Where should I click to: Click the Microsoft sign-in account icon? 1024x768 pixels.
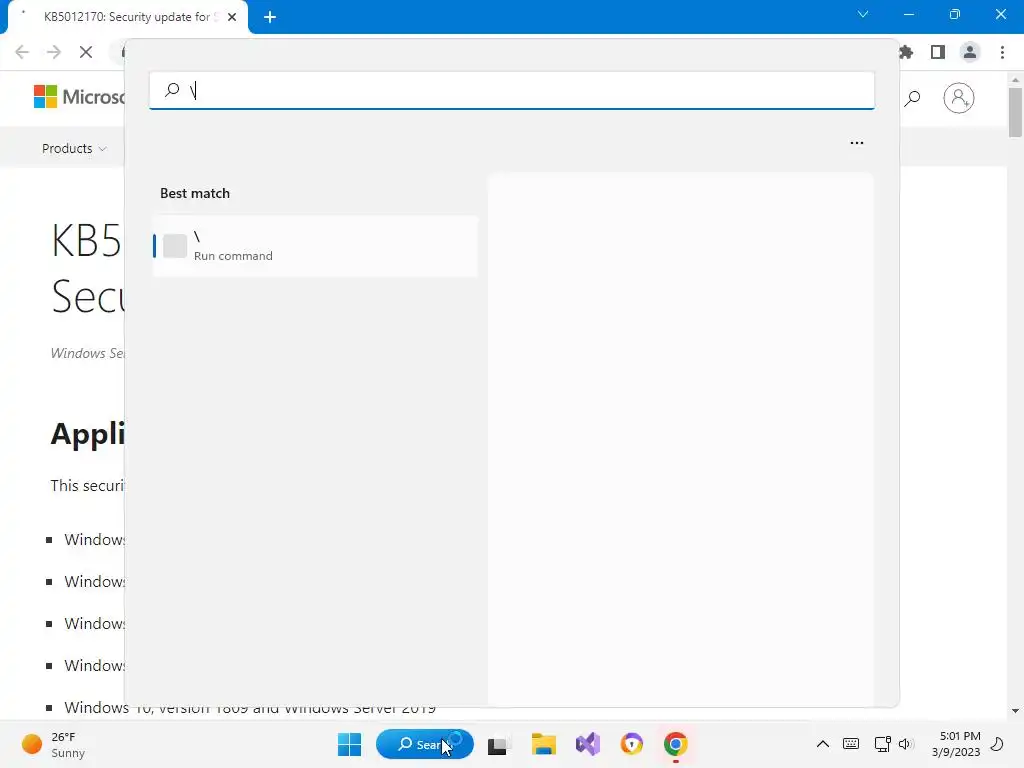click(x=959, y=98)
